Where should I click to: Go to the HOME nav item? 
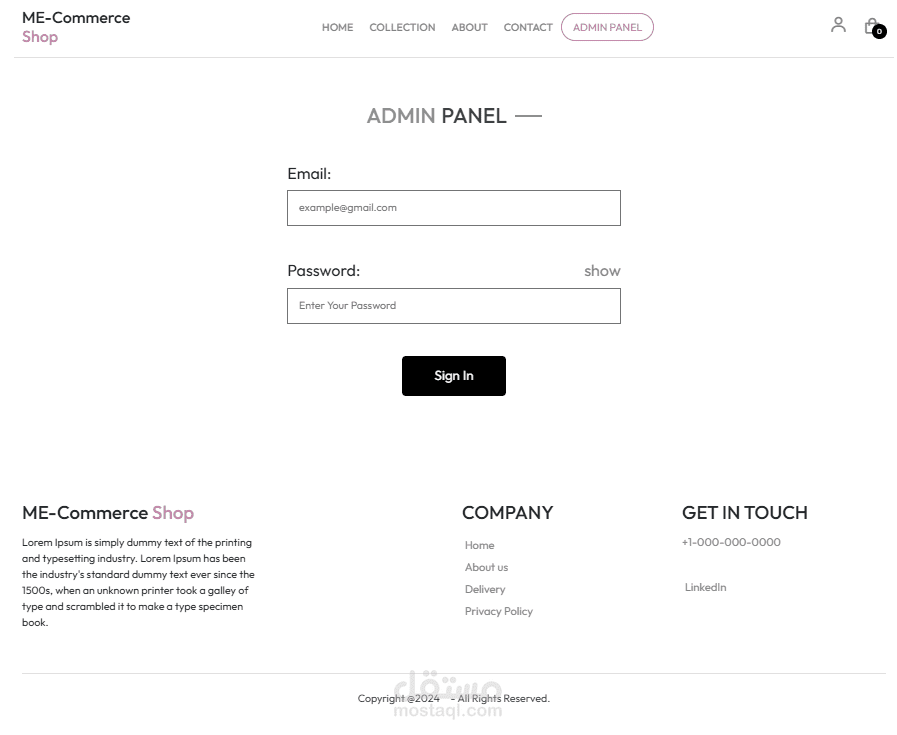pos(338,27)
